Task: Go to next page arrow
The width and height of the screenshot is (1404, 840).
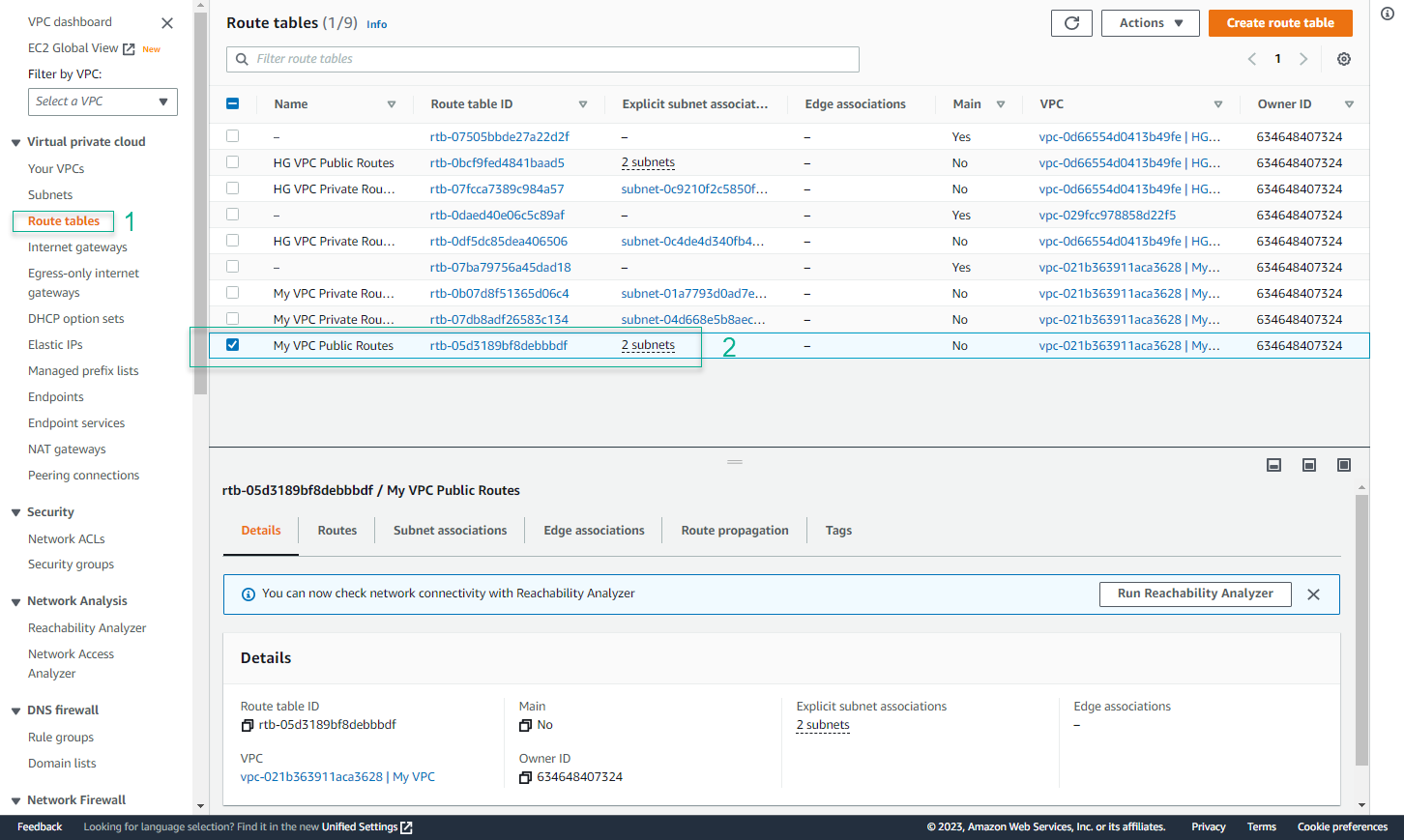Action: 1303,59
